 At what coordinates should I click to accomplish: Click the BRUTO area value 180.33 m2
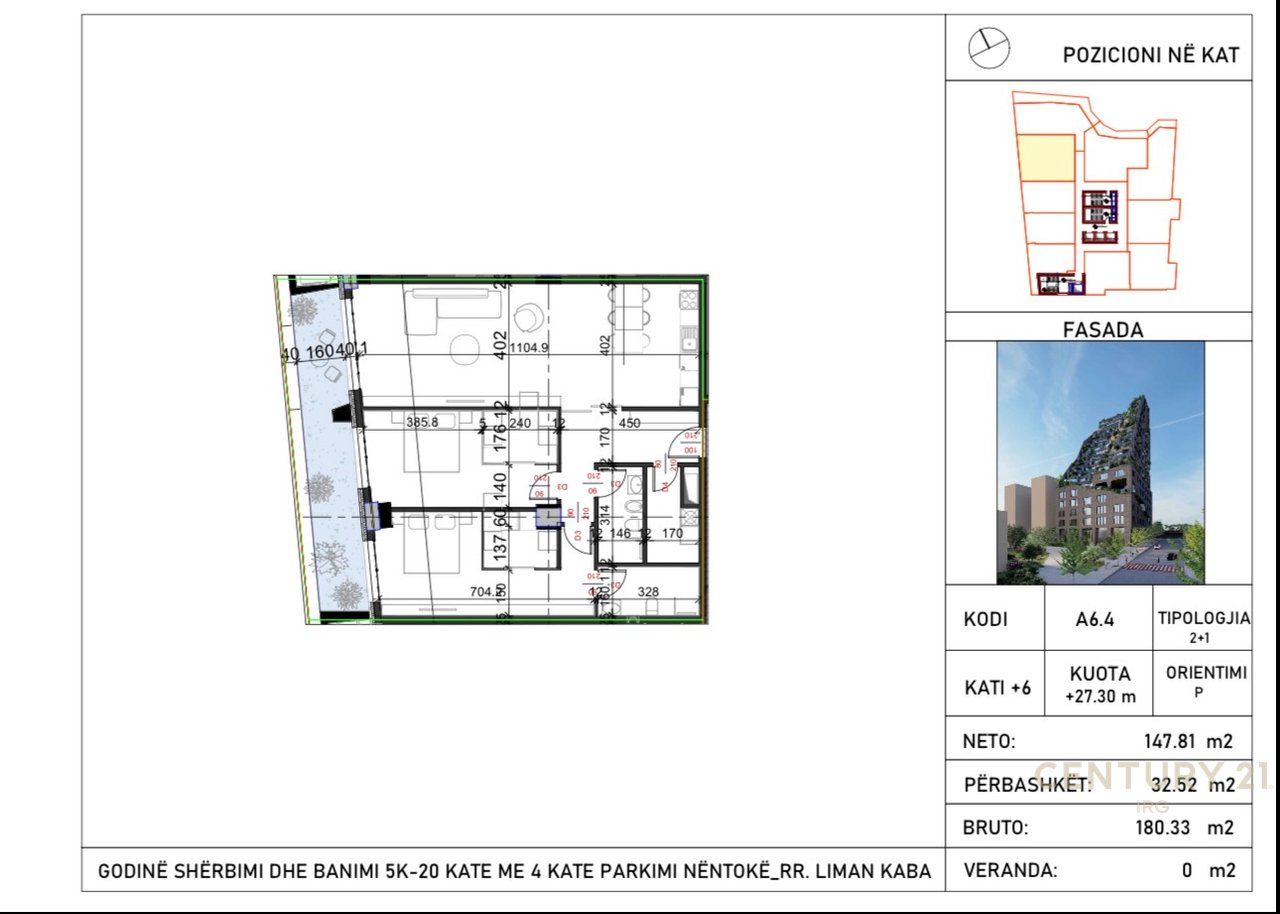coord(1176,828)
